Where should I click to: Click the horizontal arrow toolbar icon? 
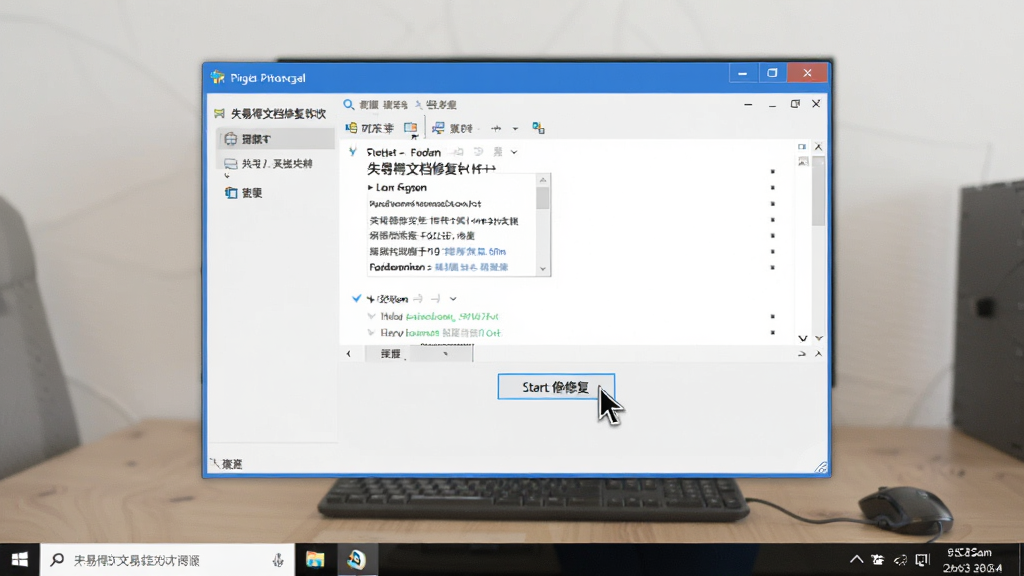(496, 129)
